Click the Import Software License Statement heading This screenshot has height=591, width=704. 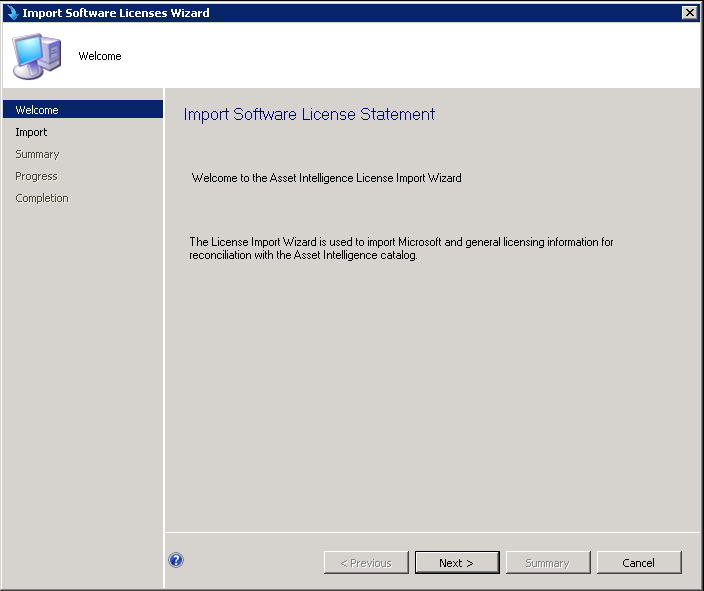point(309,115)
